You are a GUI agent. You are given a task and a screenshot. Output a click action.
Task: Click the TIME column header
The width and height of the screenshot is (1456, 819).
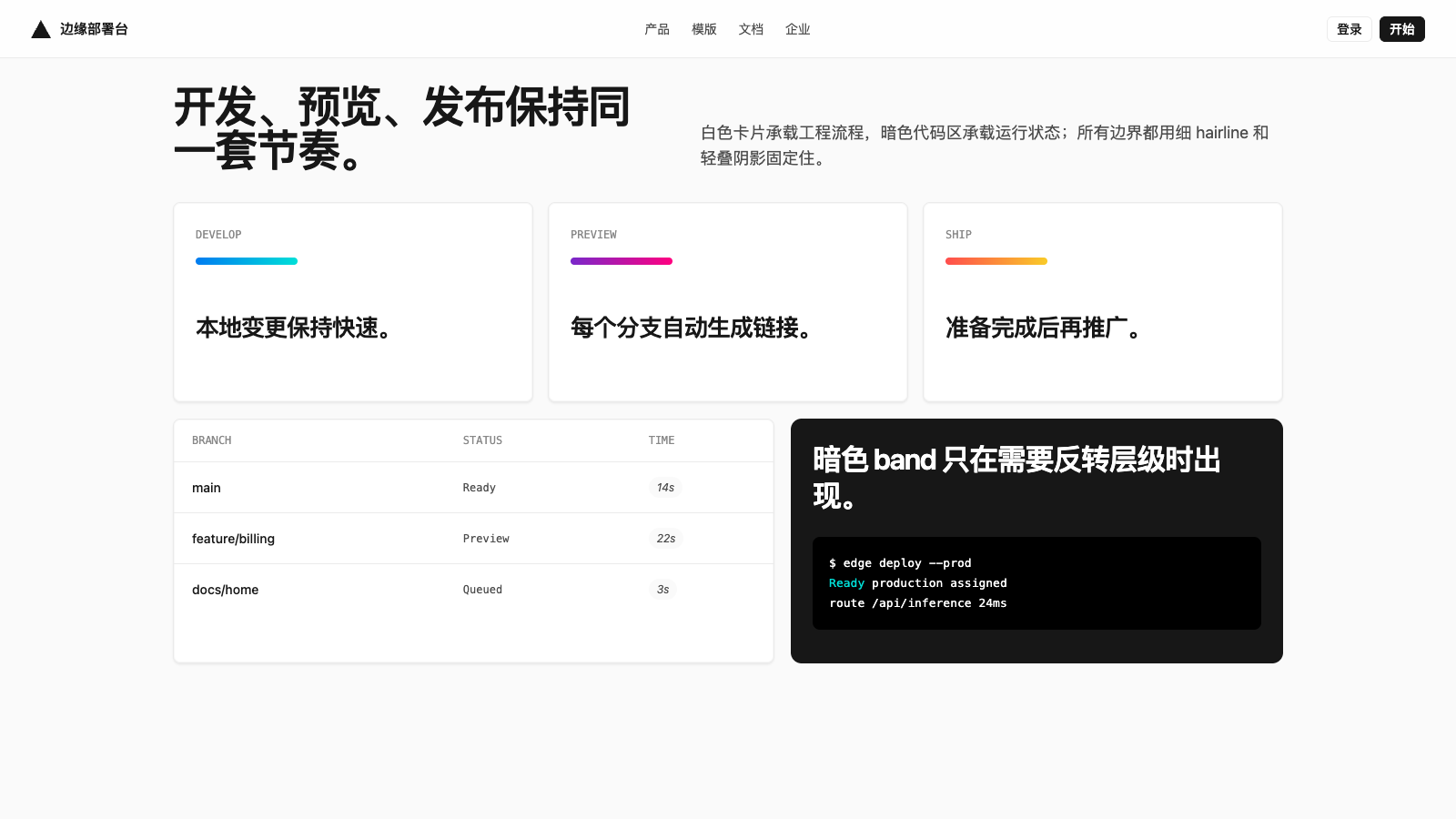coord(662,440)
